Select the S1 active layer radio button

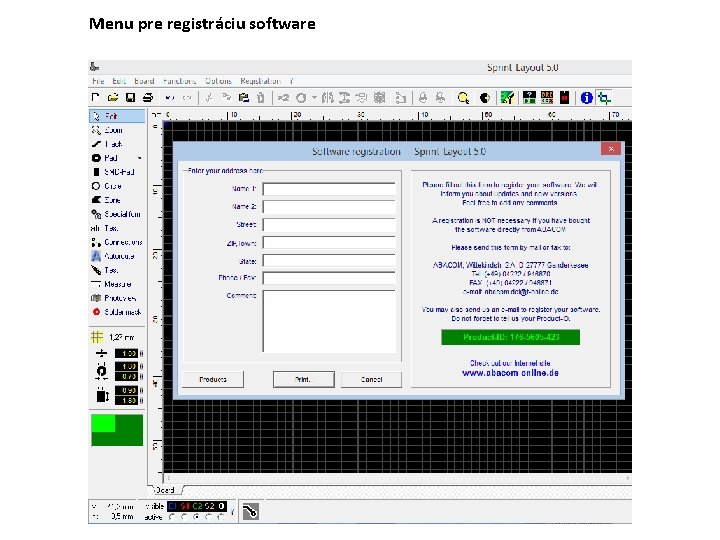point(184,517)
